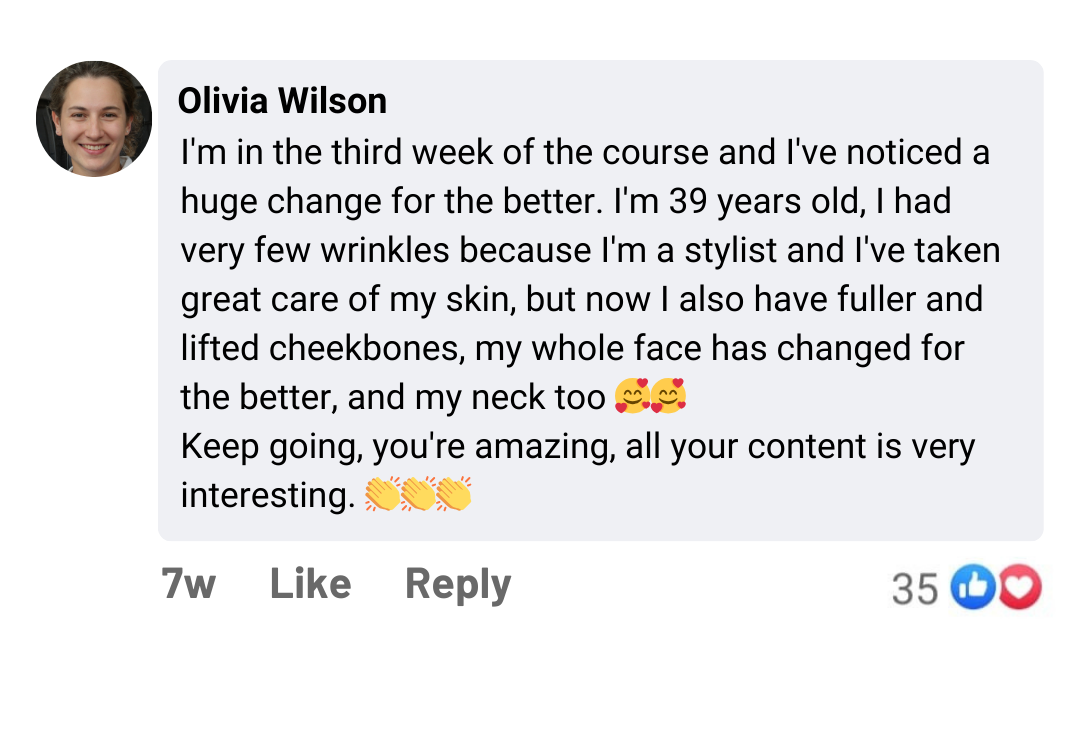Open the Olivia Wilson profile name link
Viewport: 1080px width, 747px height.
click(x=282, y=101)
